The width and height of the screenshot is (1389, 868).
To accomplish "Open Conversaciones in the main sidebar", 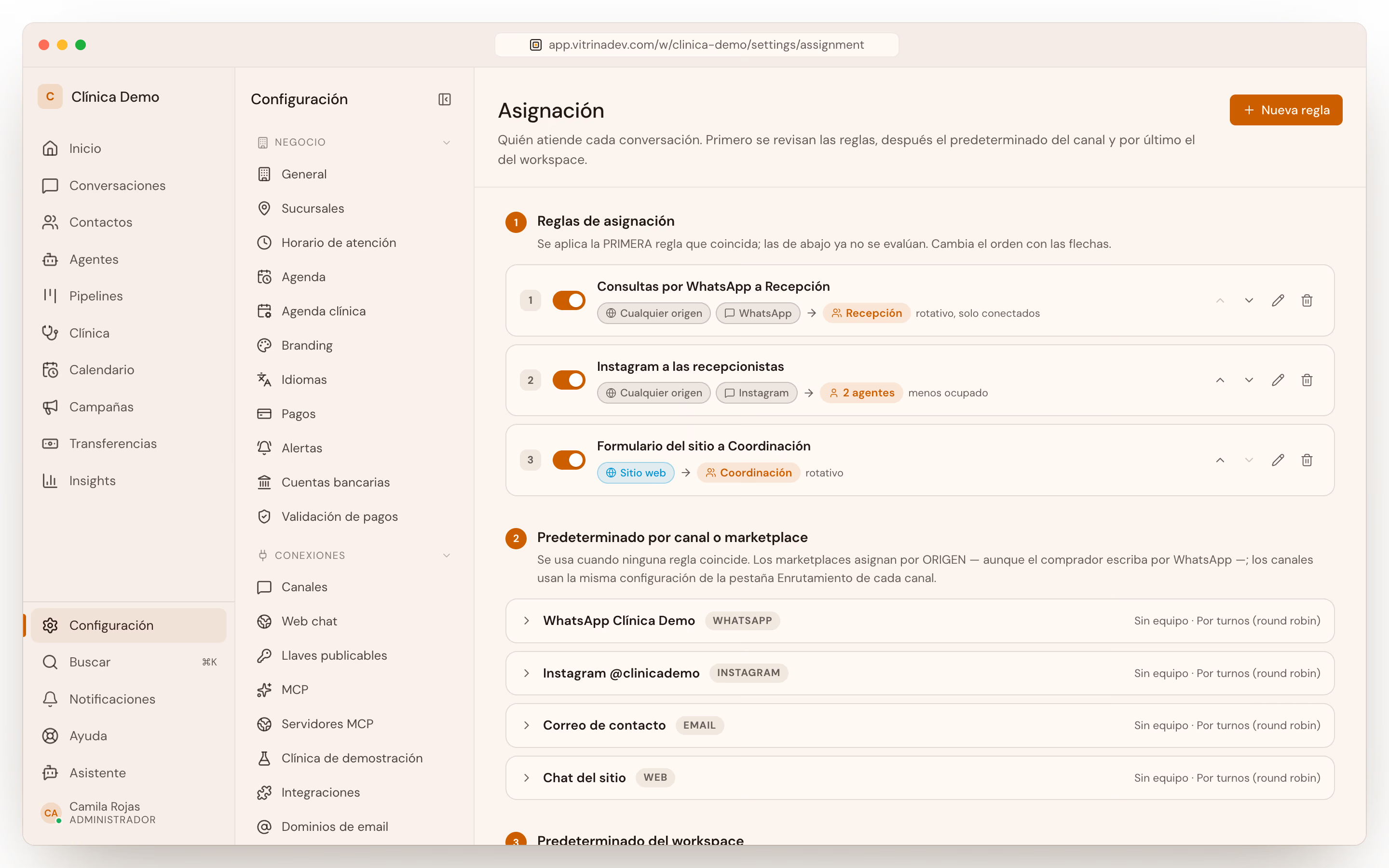I will tap(129, 186).
